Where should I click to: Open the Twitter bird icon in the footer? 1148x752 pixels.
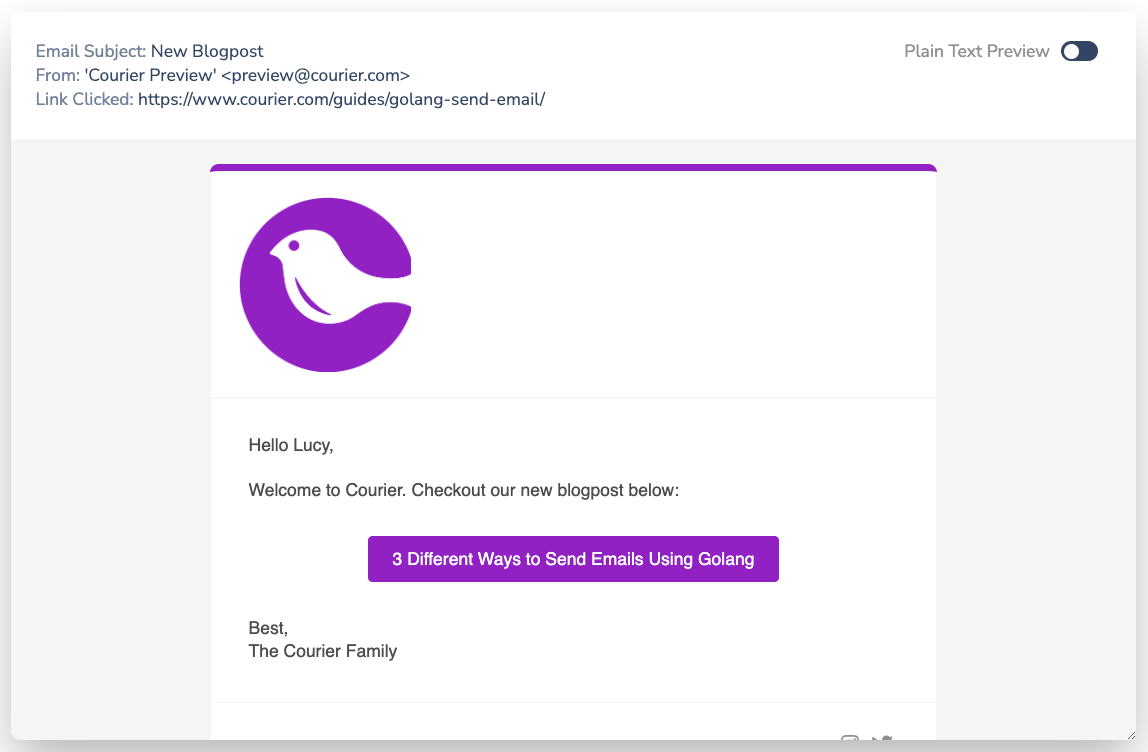(x=881, y=740)
